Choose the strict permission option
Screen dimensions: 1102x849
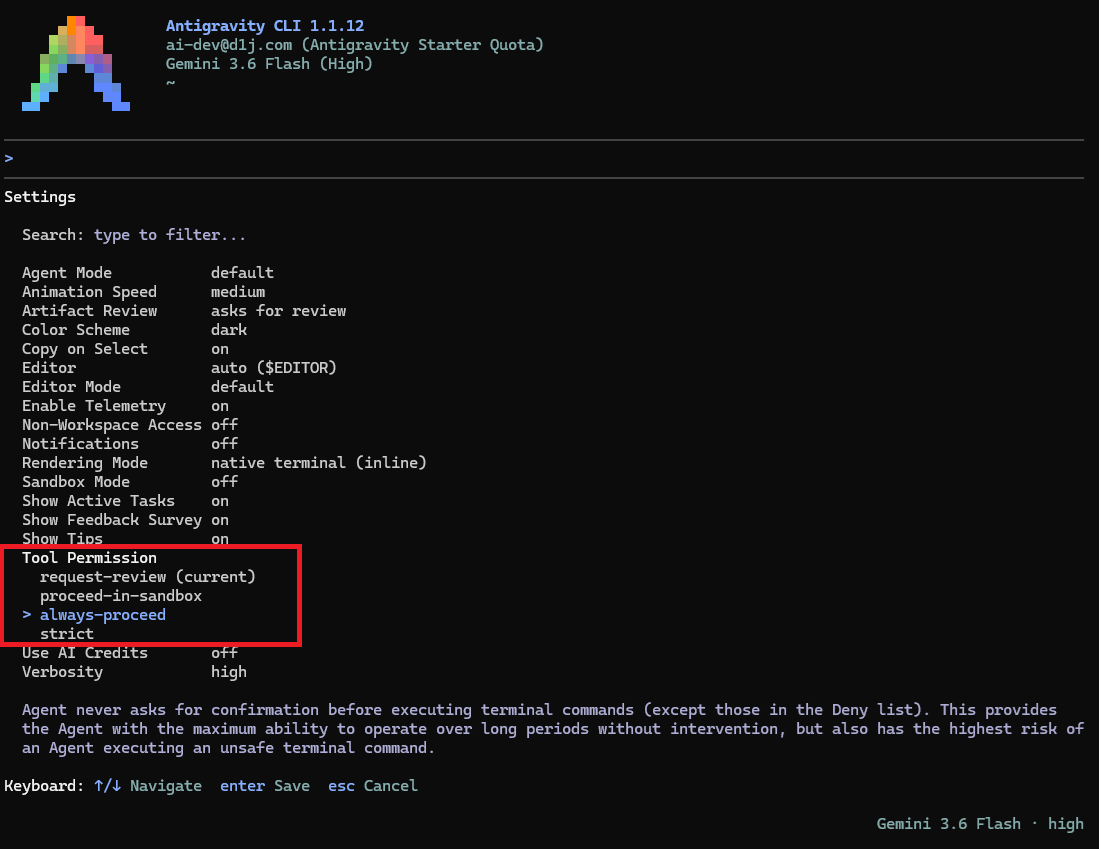tap(67, 633)
